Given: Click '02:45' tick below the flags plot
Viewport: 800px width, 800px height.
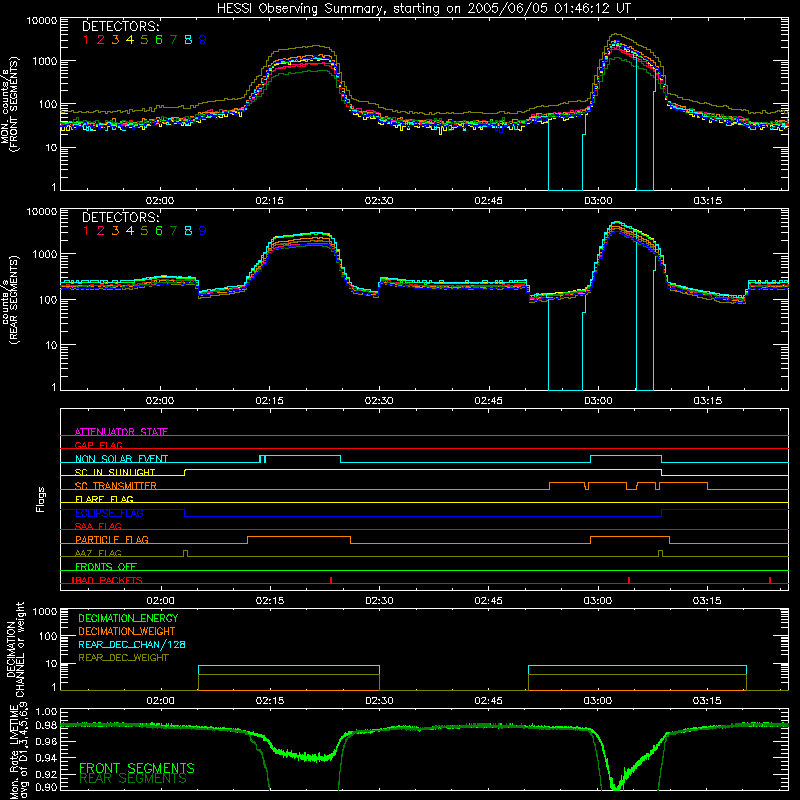Looking at the screenshot, I should click(488, 601).
